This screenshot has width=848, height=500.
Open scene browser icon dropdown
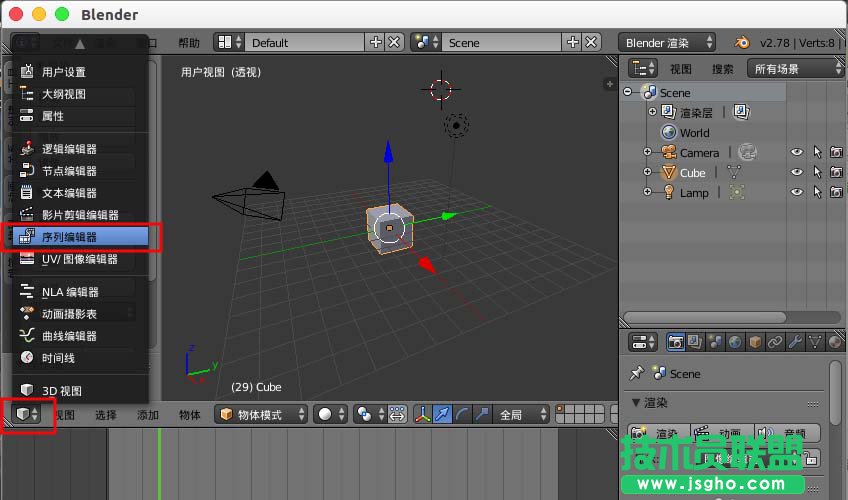pos(426,42)
